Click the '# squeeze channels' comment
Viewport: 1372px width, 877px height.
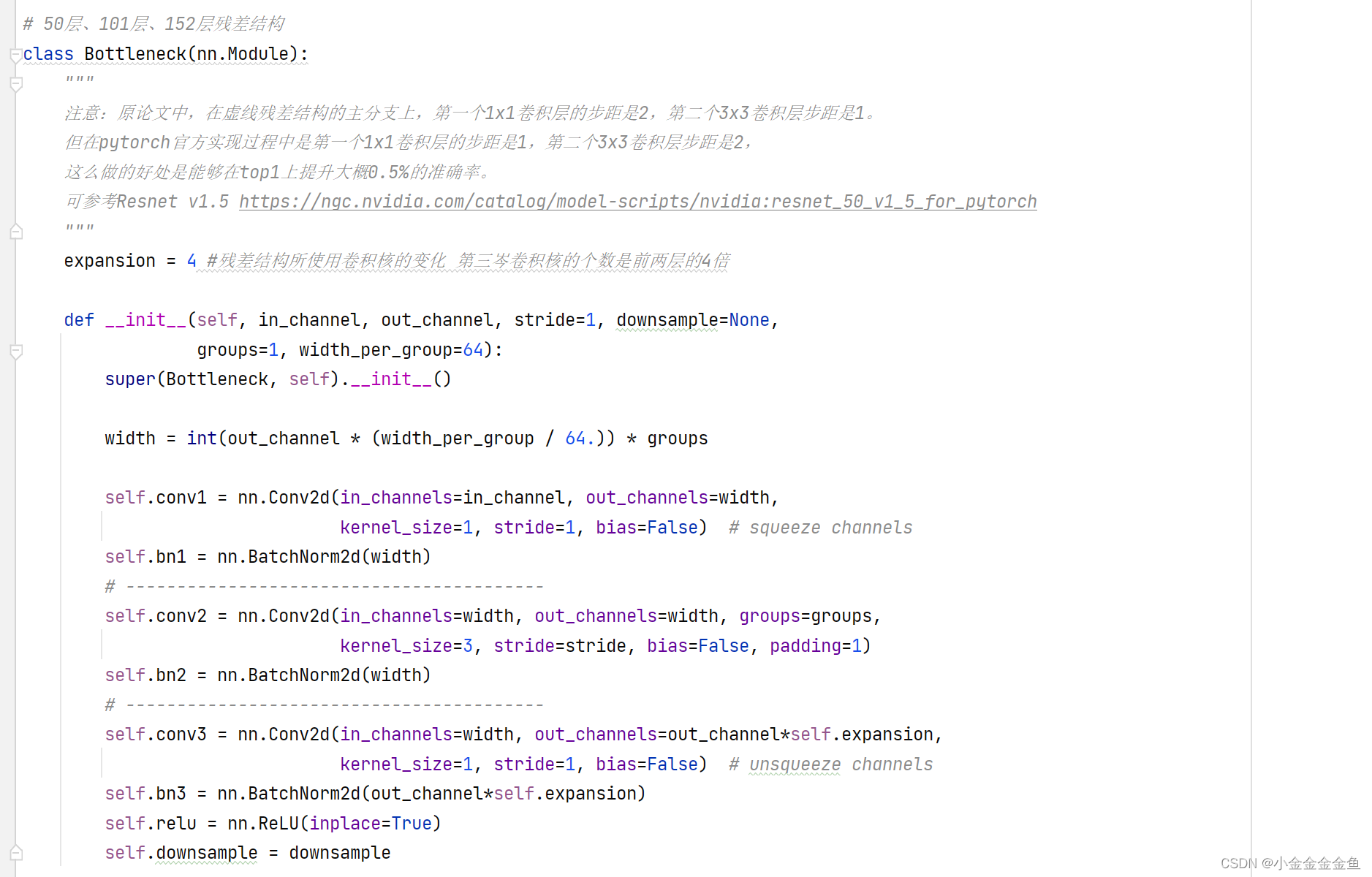[x=820, y=528]
